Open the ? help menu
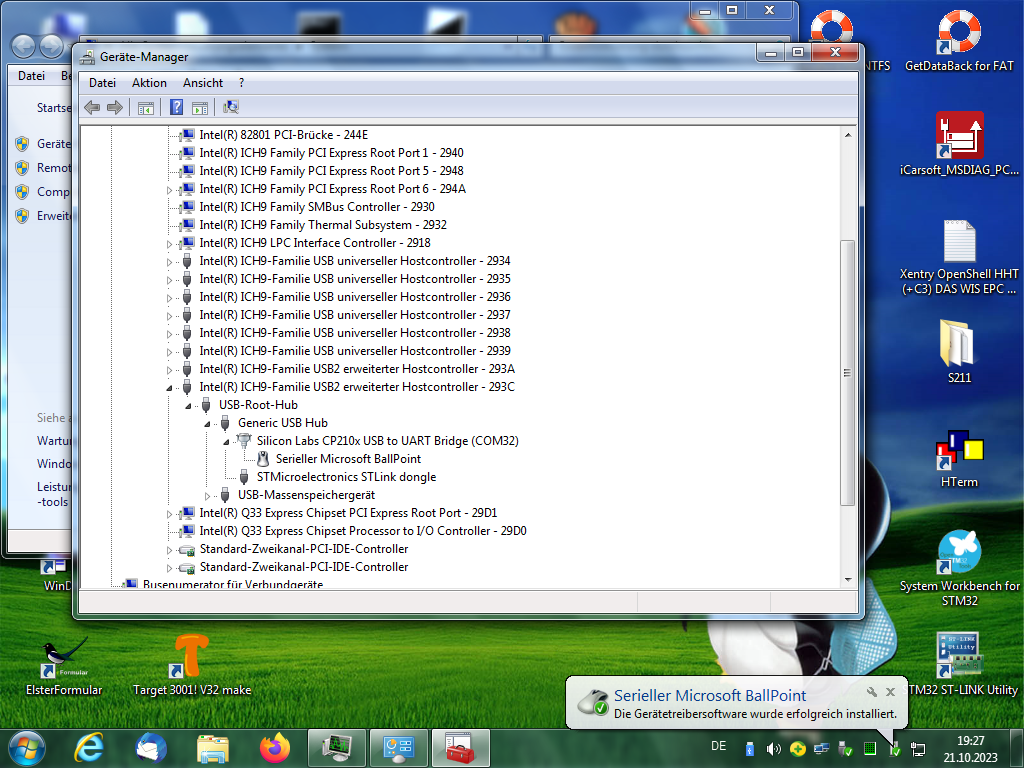1024x768 pixels. (x=242, y=83)
